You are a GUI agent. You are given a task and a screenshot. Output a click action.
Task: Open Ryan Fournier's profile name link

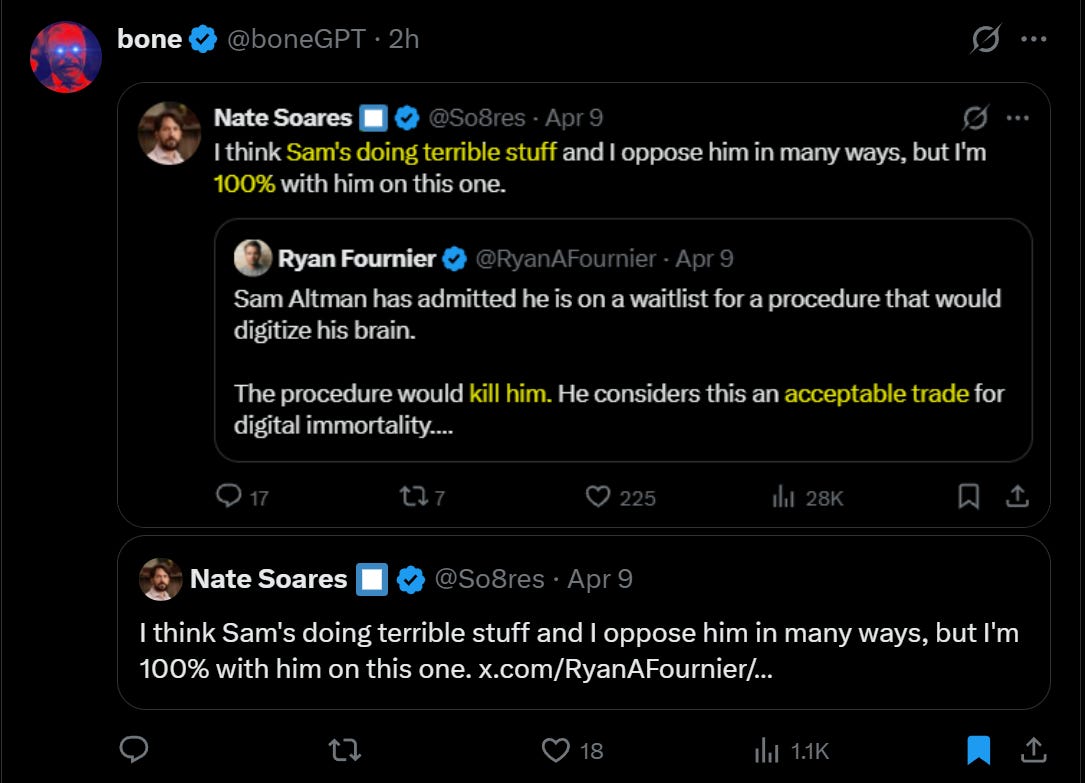(x=356, y=259)
